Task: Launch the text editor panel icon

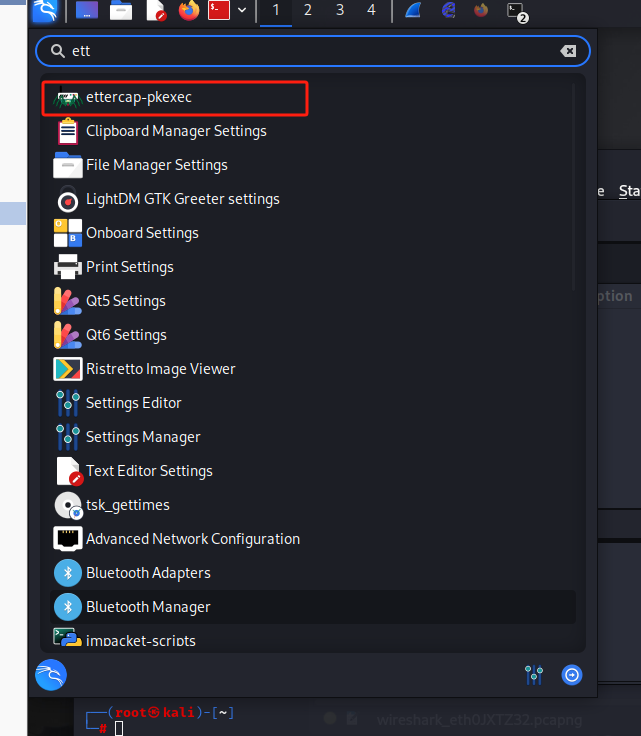Action: 156,10
